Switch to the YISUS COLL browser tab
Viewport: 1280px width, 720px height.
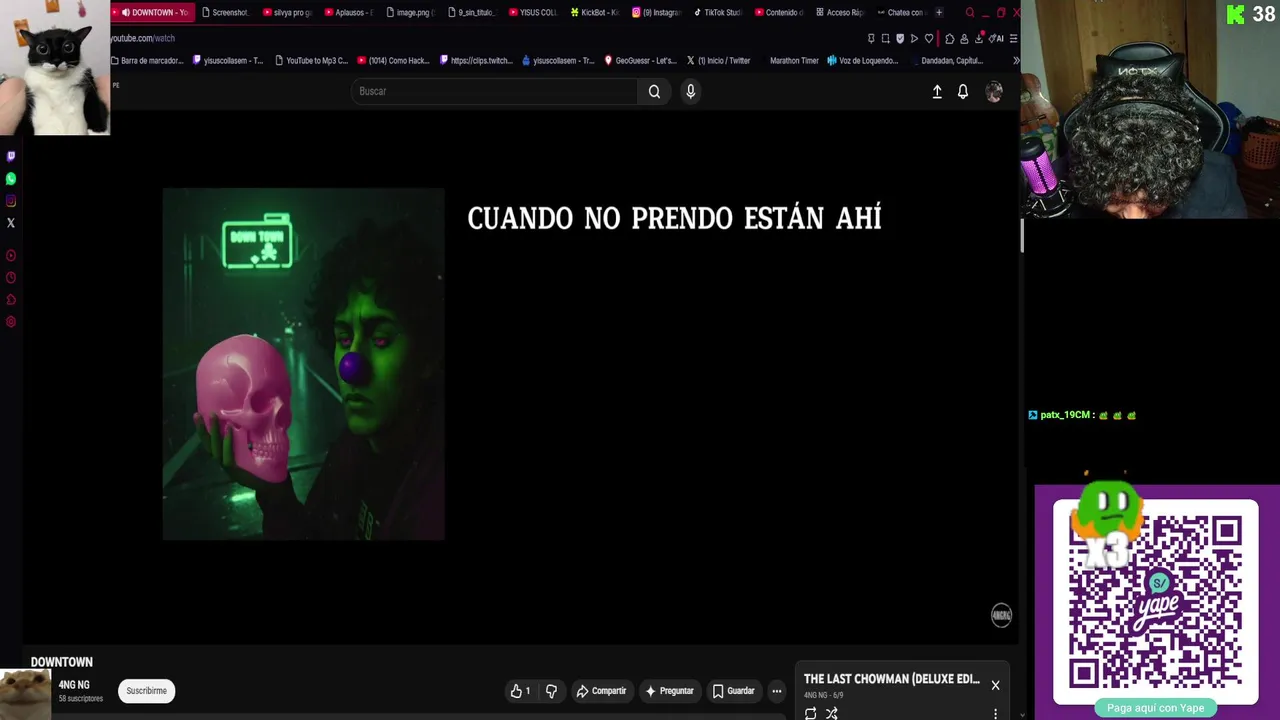(x=531, y=12)
